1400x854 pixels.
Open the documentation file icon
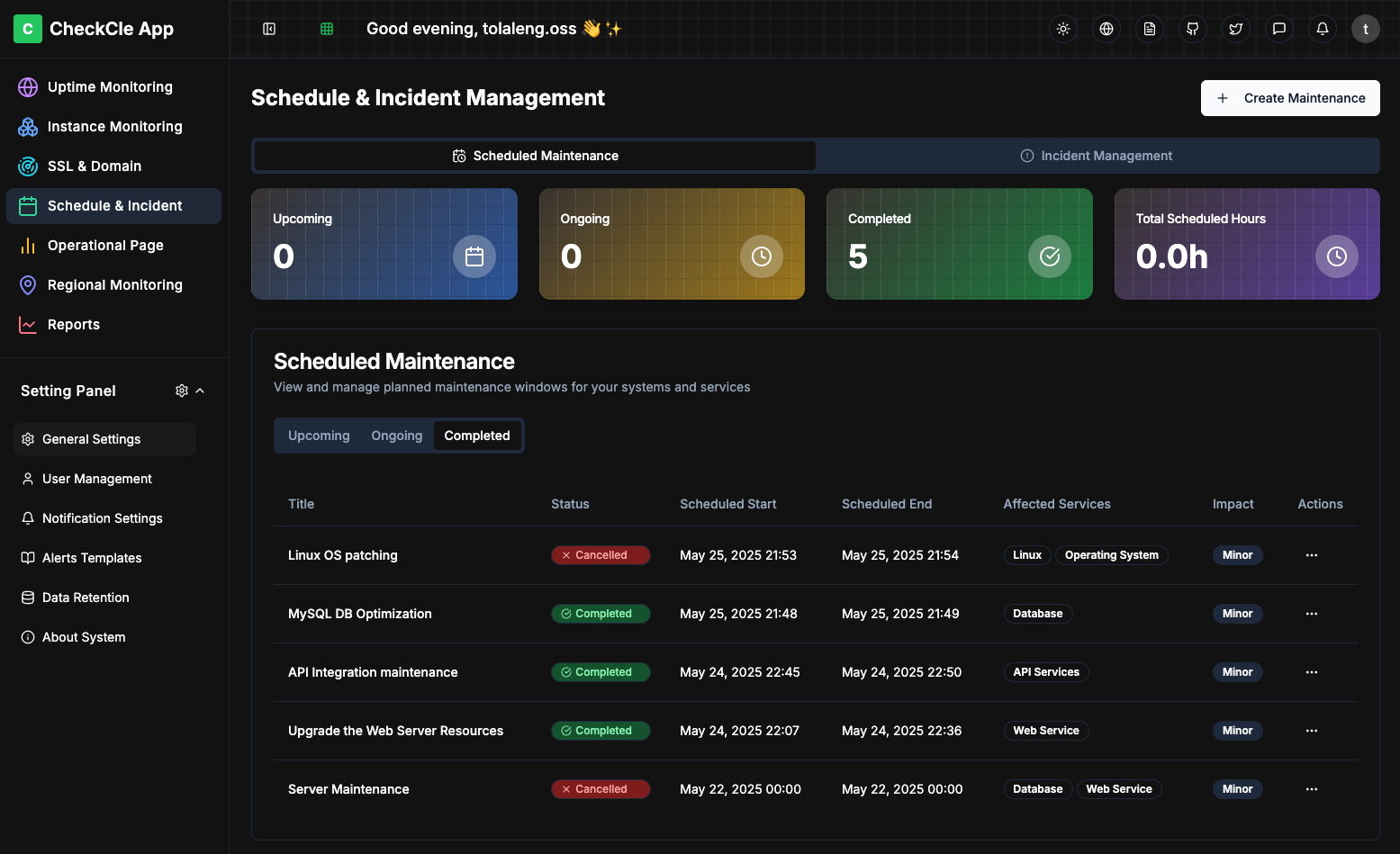(x=1149, y=28)
